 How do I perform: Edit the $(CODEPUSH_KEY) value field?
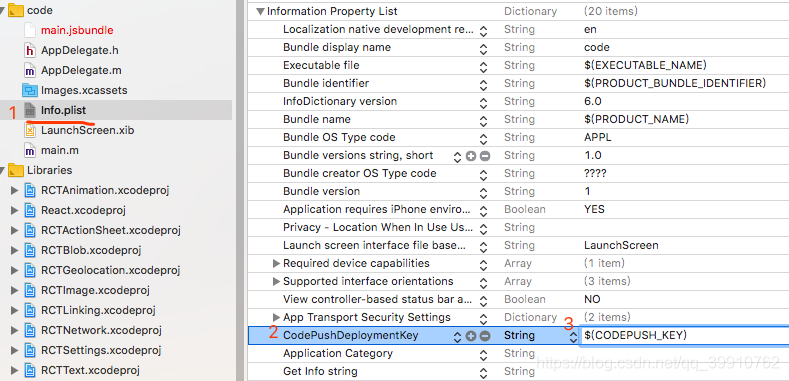pos(684,335)
